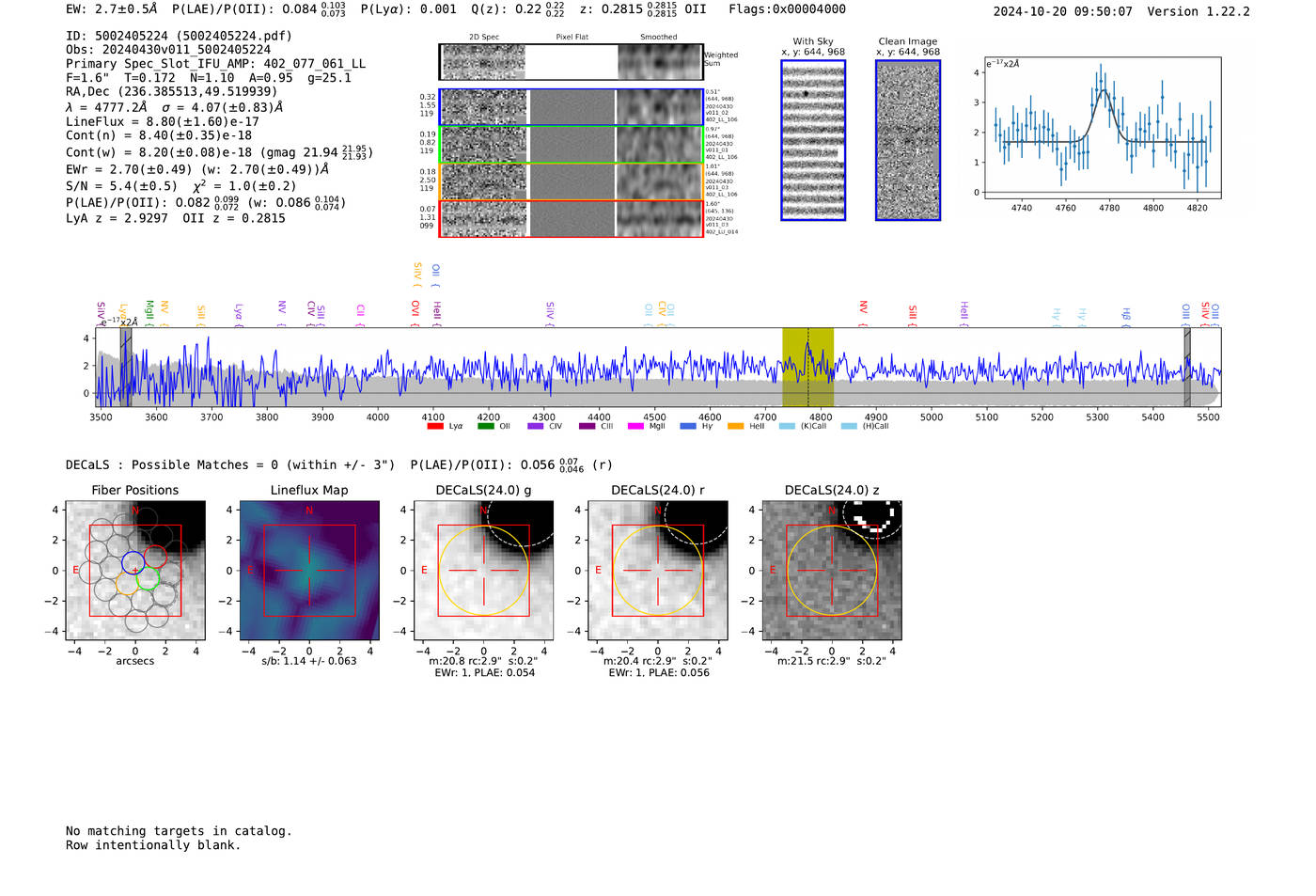Select the red-bordered fiber 2D spec cutout
1316x896 pixels.
pos(483,219)
